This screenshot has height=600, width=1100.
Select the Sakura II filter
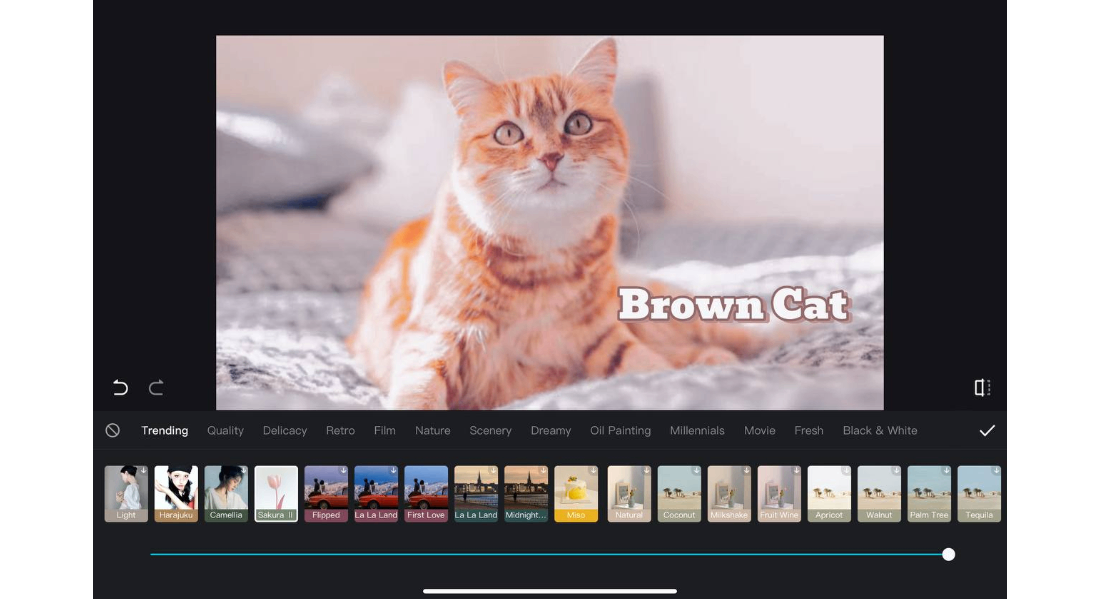(x=276, y=493)
